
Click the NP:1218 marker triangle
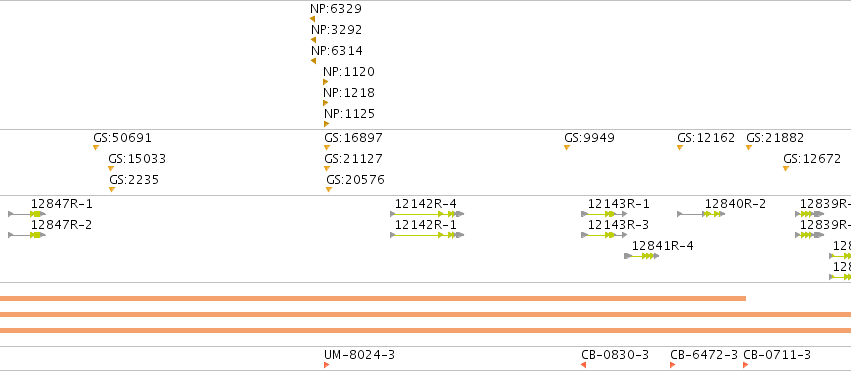[x=325, y=103]
